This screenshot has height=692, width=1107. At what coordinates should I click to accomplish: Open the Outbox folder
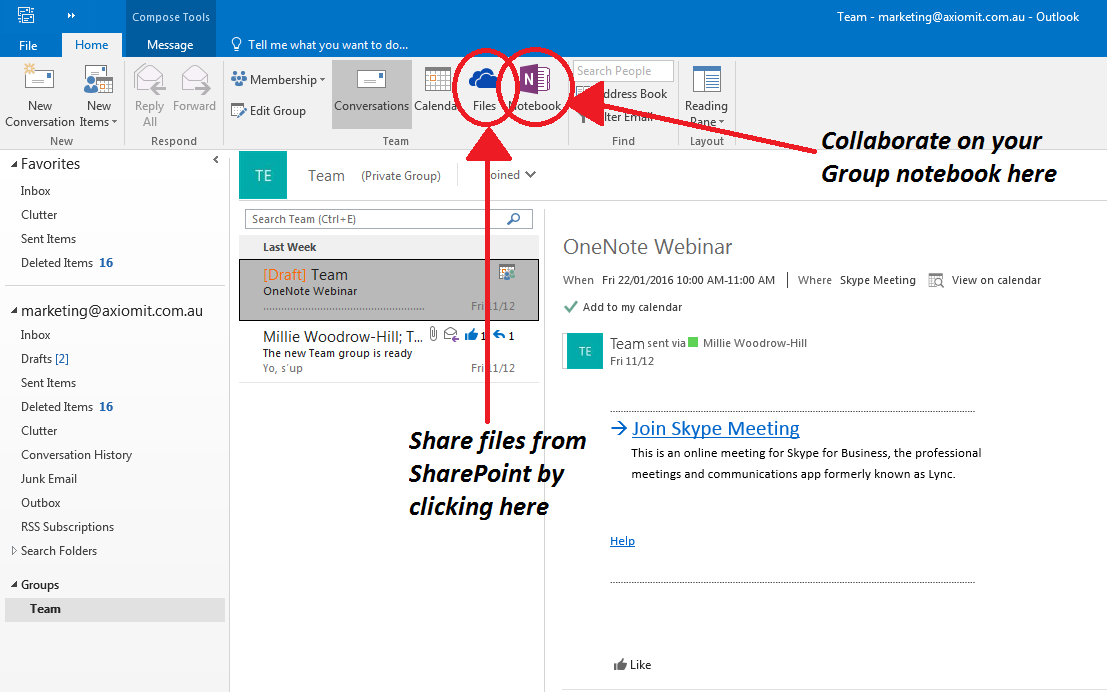tap(40, 503)
